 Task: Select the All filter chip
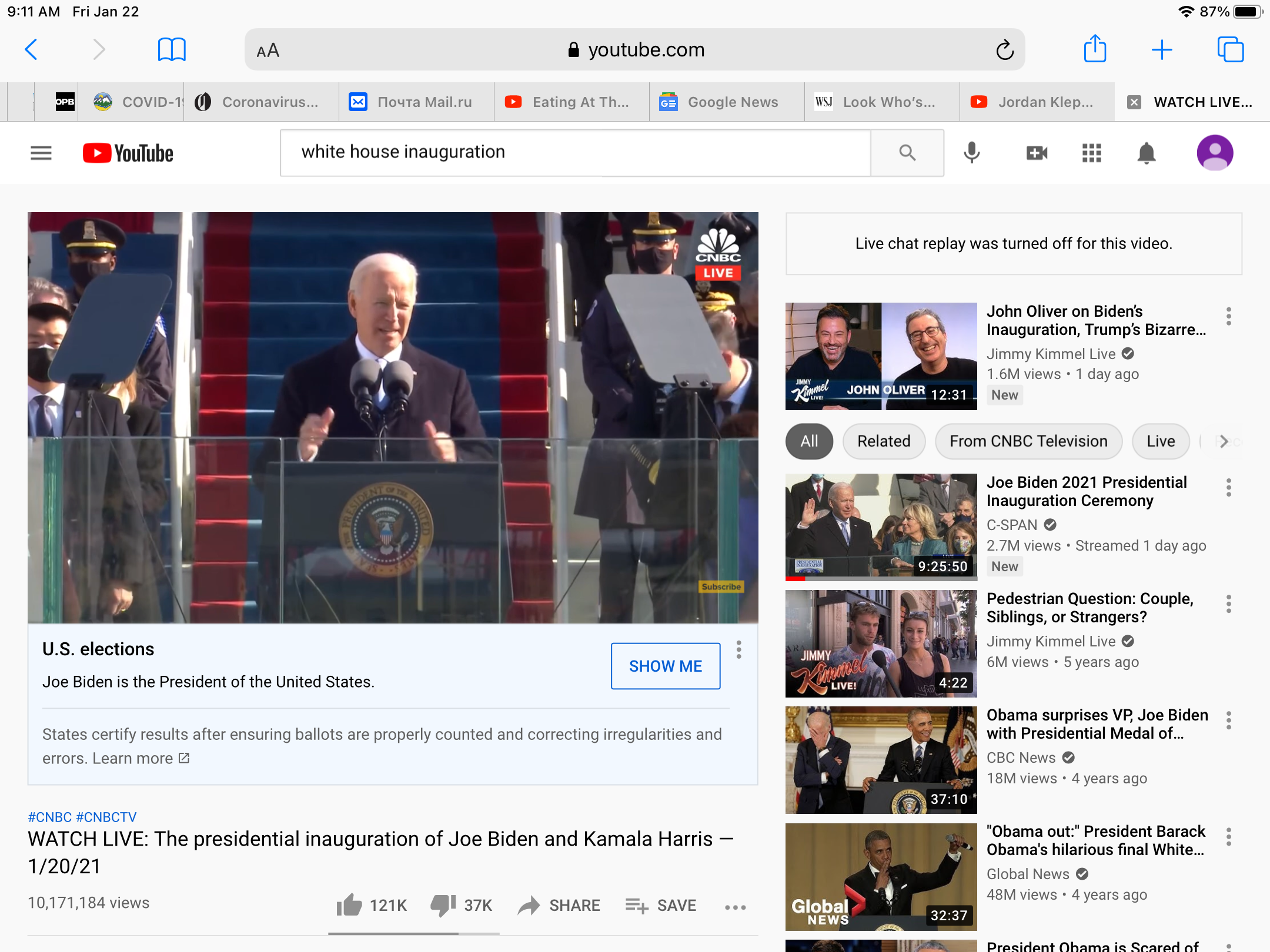pyautogui.click(x=809, y=441)
